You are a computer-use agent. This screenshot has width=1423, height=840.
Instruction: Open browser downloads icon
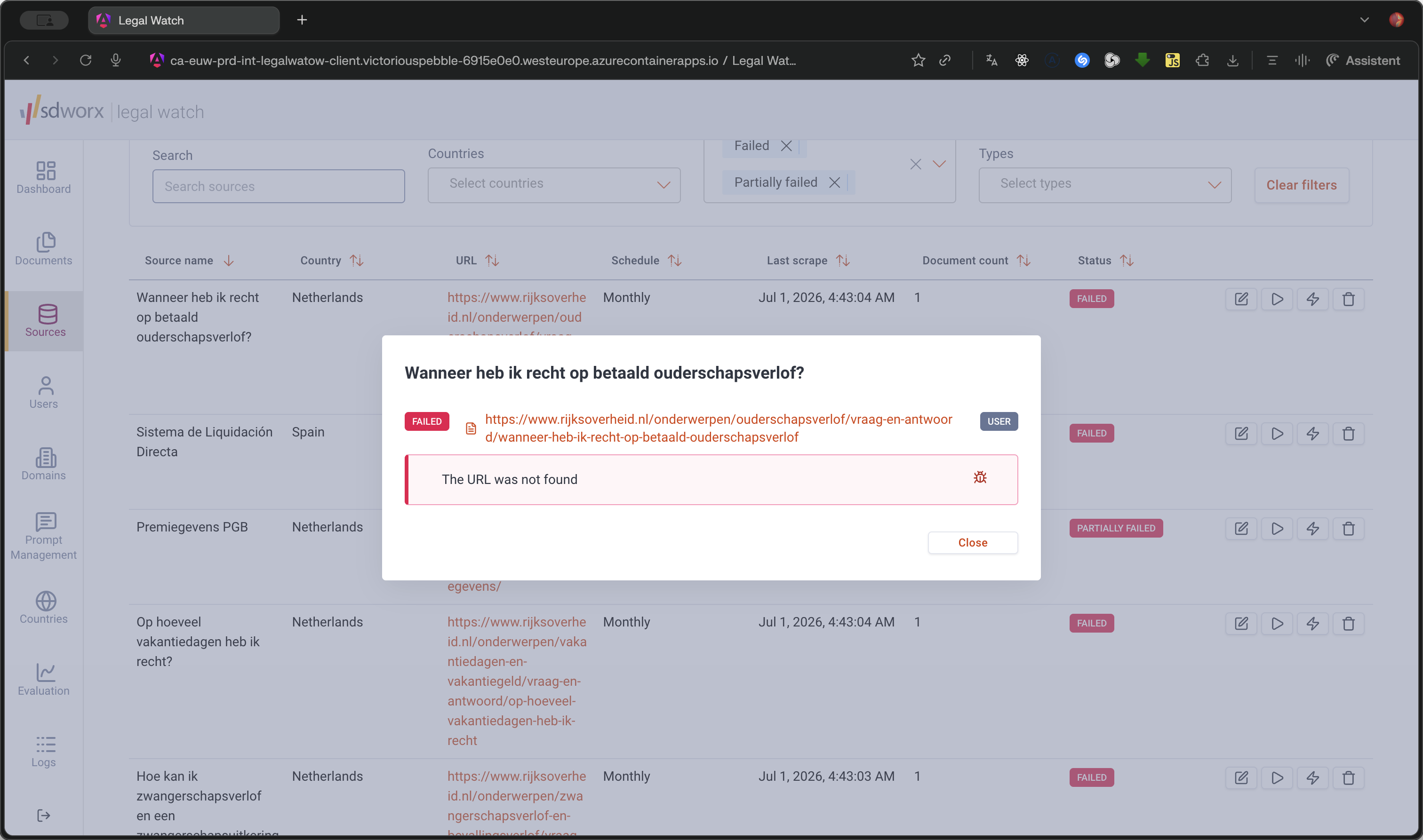pyautogui.click(x=1232, y=60)
